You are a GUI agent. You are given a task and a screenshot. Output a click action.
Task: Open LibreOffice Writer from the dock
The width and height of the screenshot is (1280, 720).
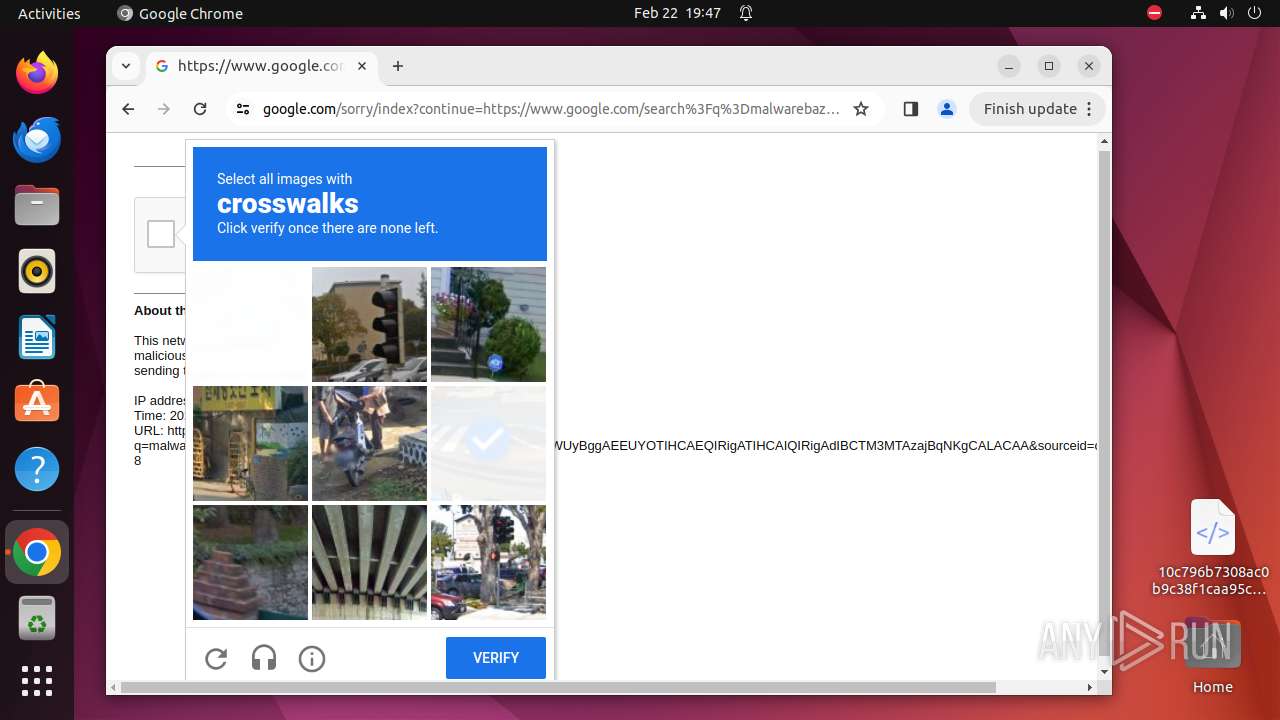pyautogui.click(x=37, y=337)
